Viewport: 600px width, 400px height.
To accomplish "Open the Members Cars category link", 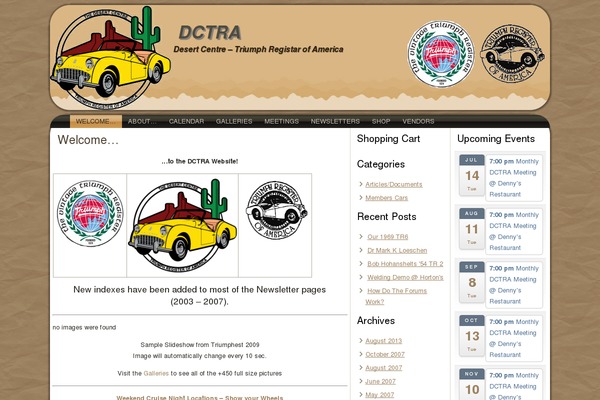I will 386,198.
